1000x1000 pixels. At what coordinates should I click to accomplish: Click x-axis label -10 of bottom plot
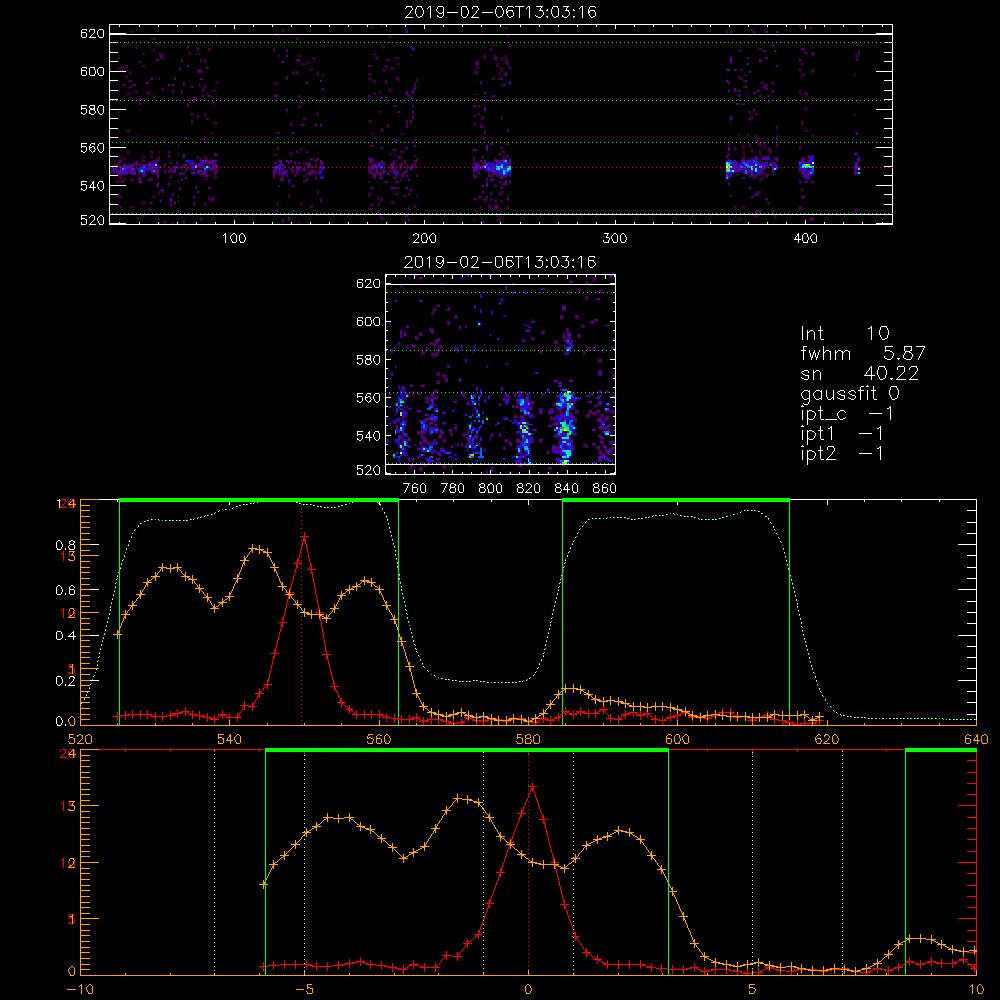coord(79,989)
